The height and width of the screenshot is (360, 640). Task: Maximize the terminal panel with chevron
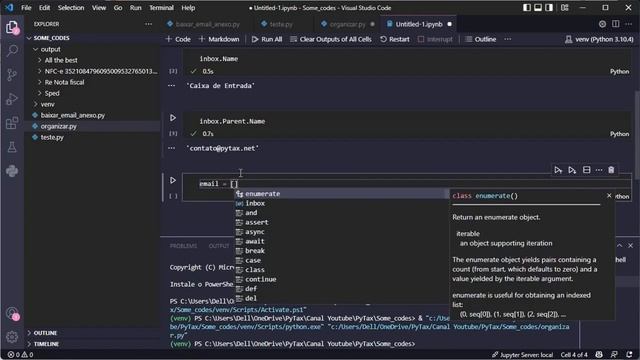(620, 245)
